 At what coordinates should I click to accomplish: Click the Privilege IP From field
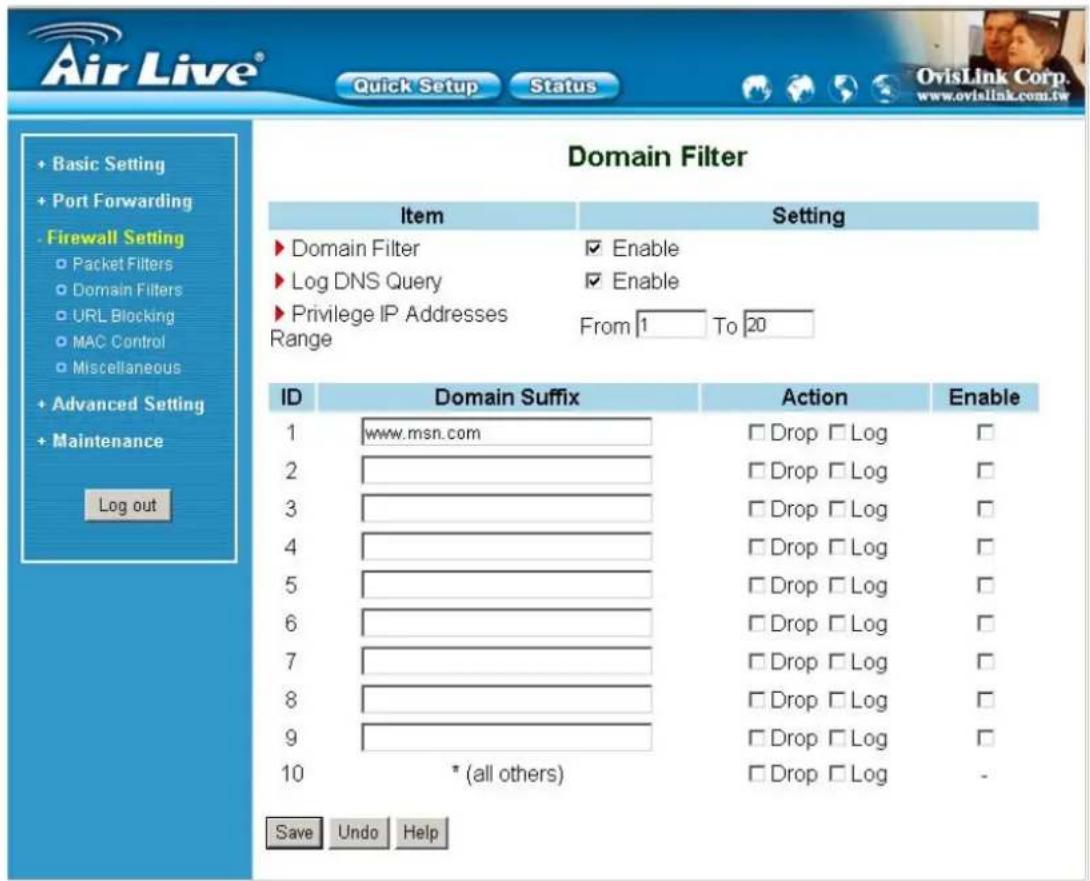[x=671, y=325]
